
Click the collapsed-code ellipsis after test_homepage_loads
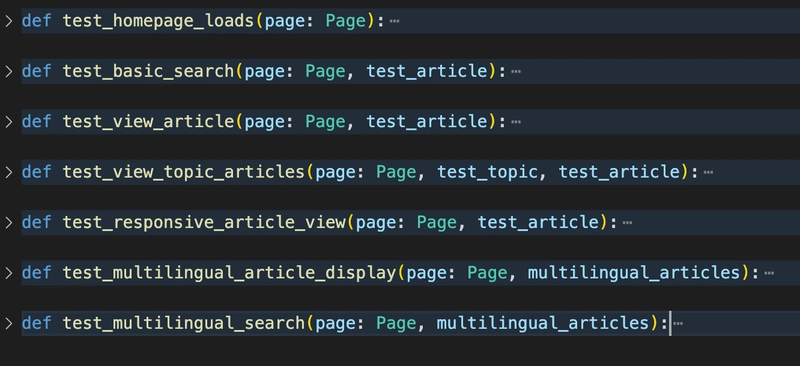tap(394, 21)
